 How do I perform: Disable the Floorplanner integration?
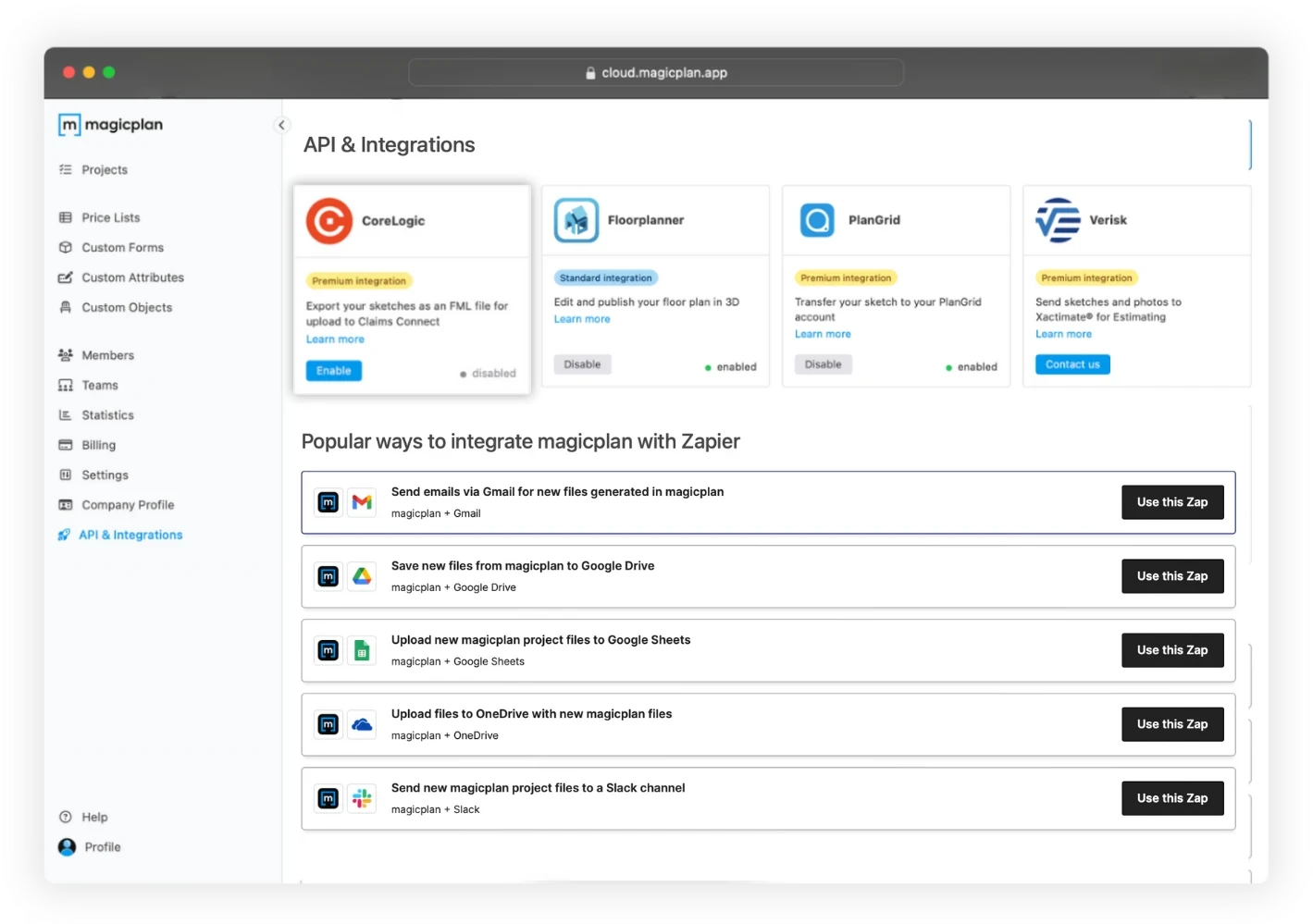coord(583,364)
